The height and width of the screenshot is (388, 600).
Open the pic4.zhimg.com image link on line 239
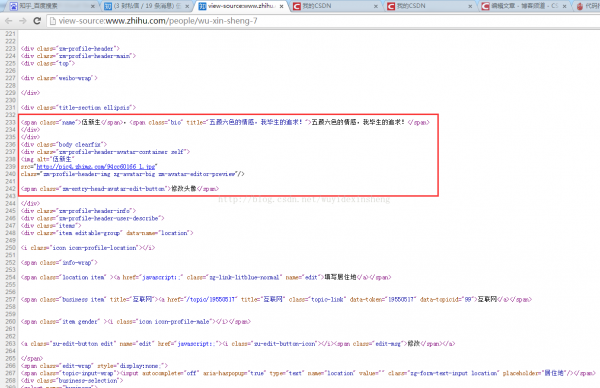click(x=96, y=167)
